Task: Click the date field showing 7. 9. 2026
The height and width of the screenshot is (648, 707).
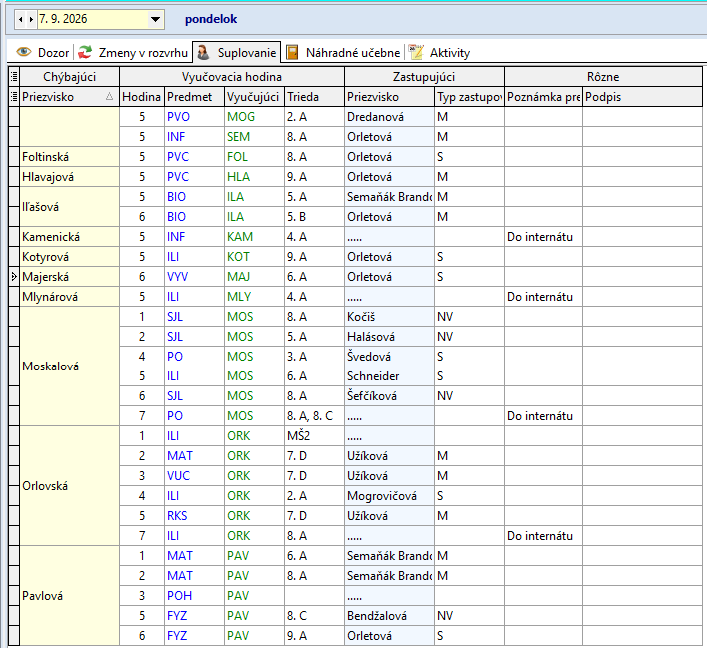Action: coord(92,19)
